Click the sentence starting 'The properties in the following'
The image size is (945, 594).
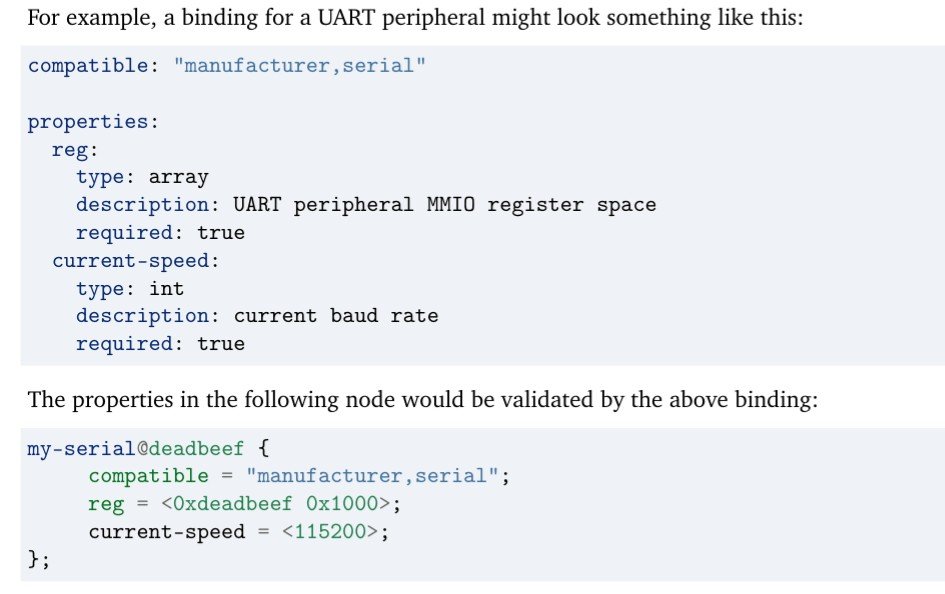(x=422, y=400)
